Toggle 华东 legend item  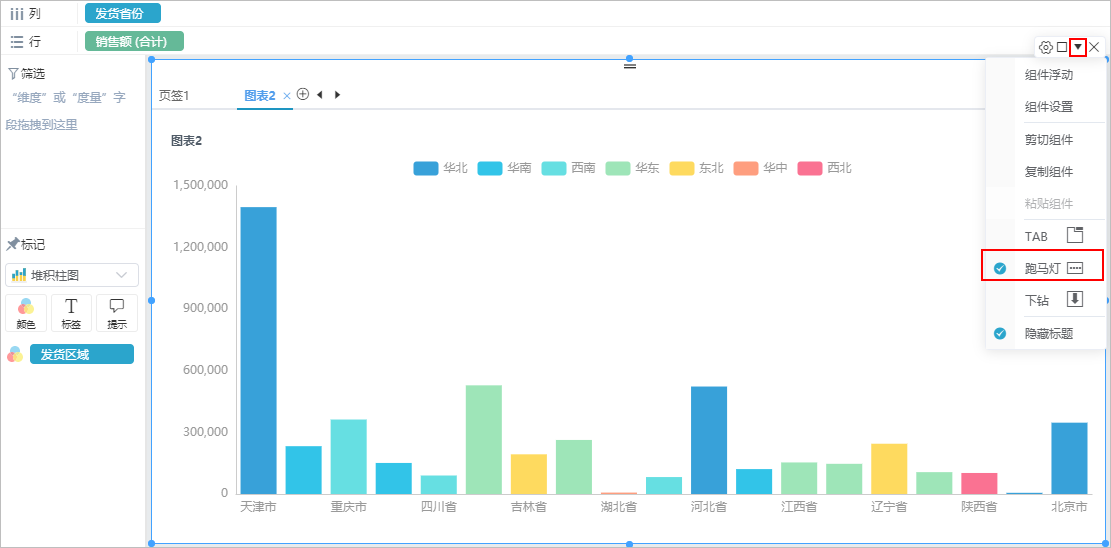click(x=633, y=169)
